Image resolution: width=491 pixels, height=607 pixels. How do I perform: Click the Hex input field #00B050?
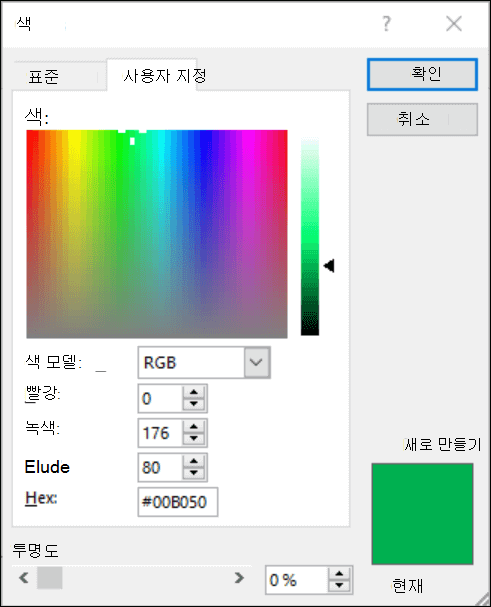(x=178, y=502)
